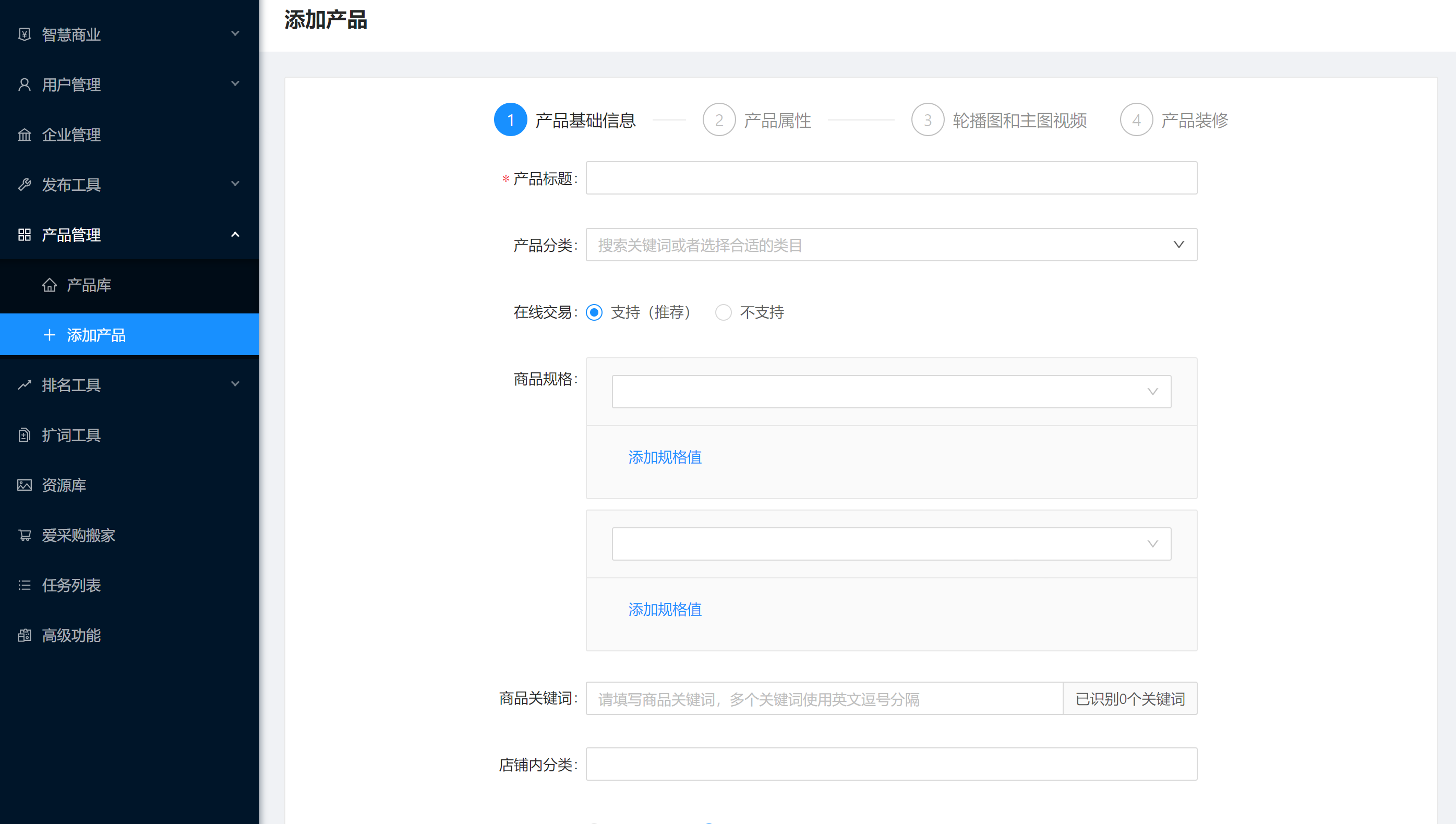Open the first 商品规格 dropdown
This screenshot has width=1456, height=824.
(892, 392)
